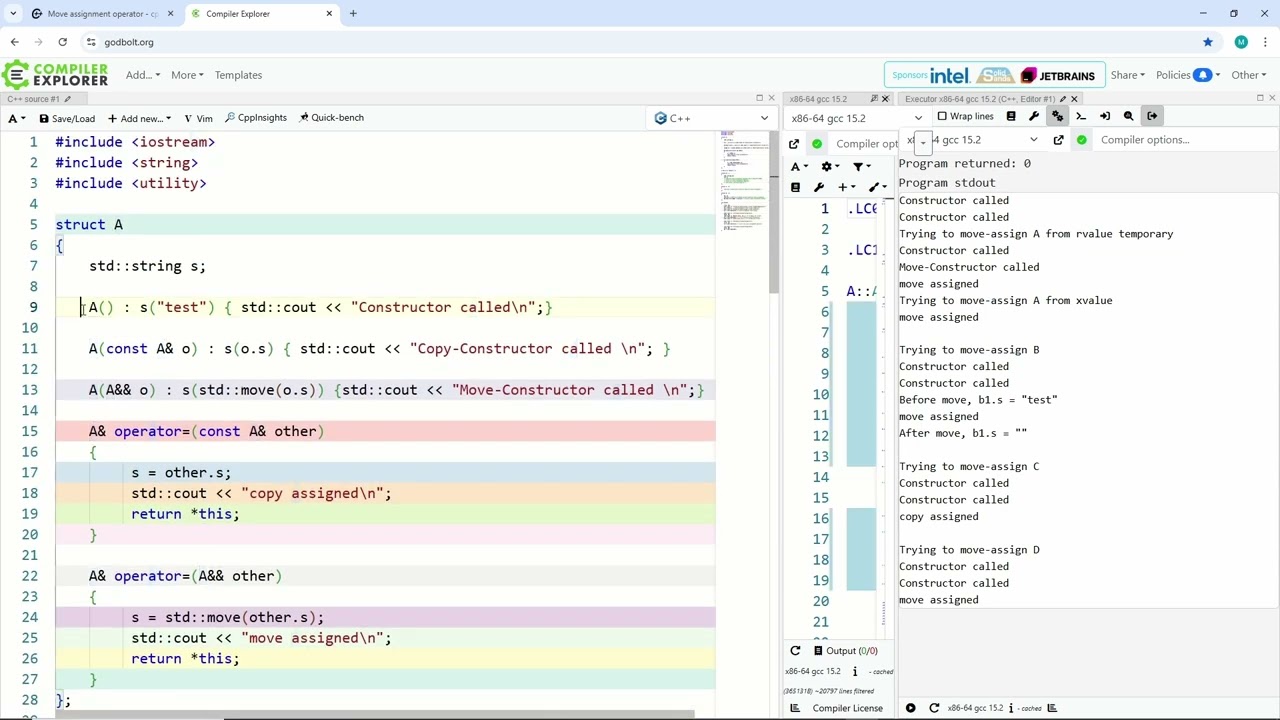Click the godbolt.org address bar

(640, 42)
